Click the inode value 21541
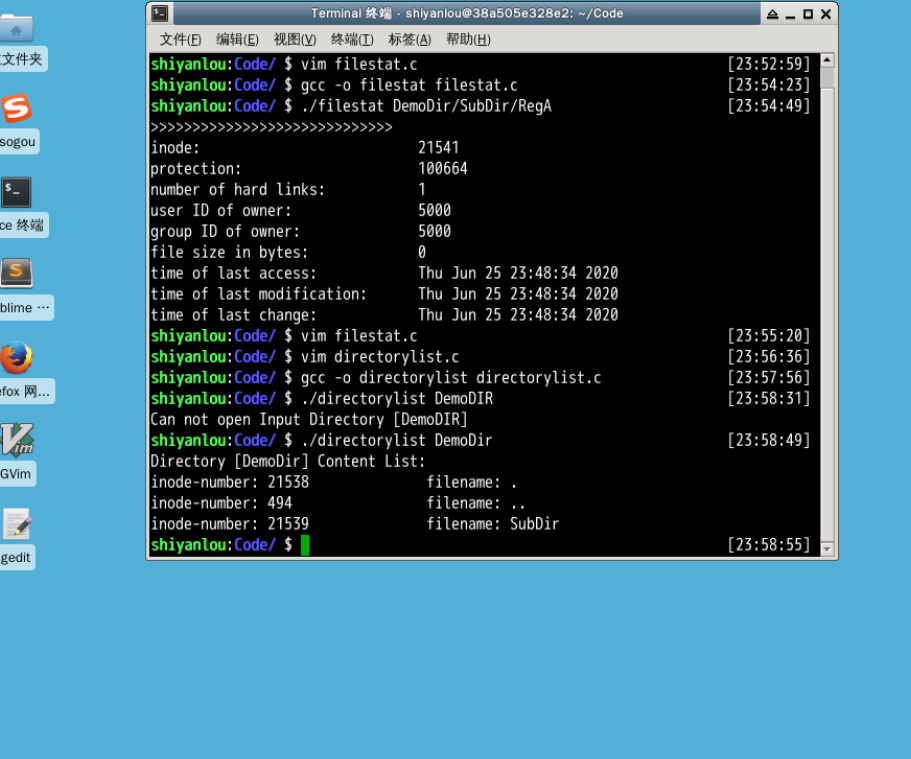 (439, 148)
